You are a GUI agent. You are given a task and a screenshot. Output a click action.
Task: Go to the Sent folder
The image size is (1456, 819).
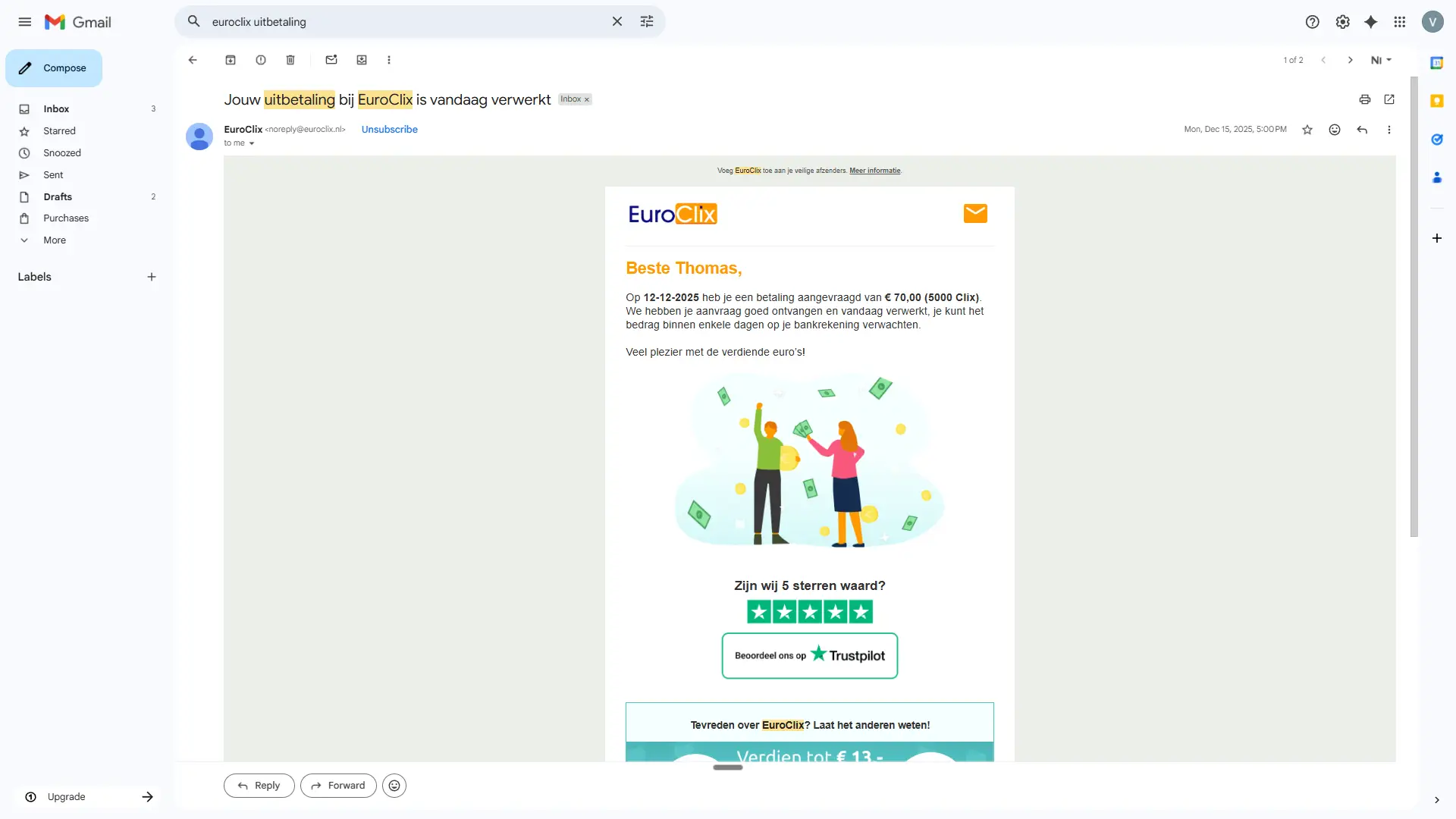pyautogui.click(x=53, y=174)
